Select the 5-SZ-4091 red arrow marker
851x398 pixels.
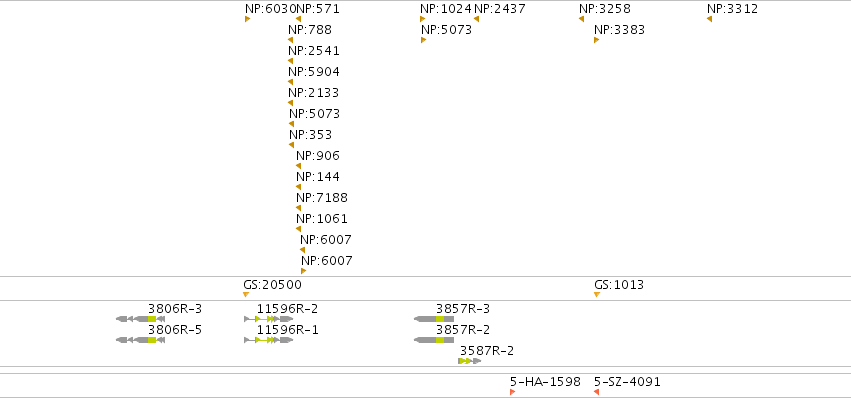click(x=596, y=392)
